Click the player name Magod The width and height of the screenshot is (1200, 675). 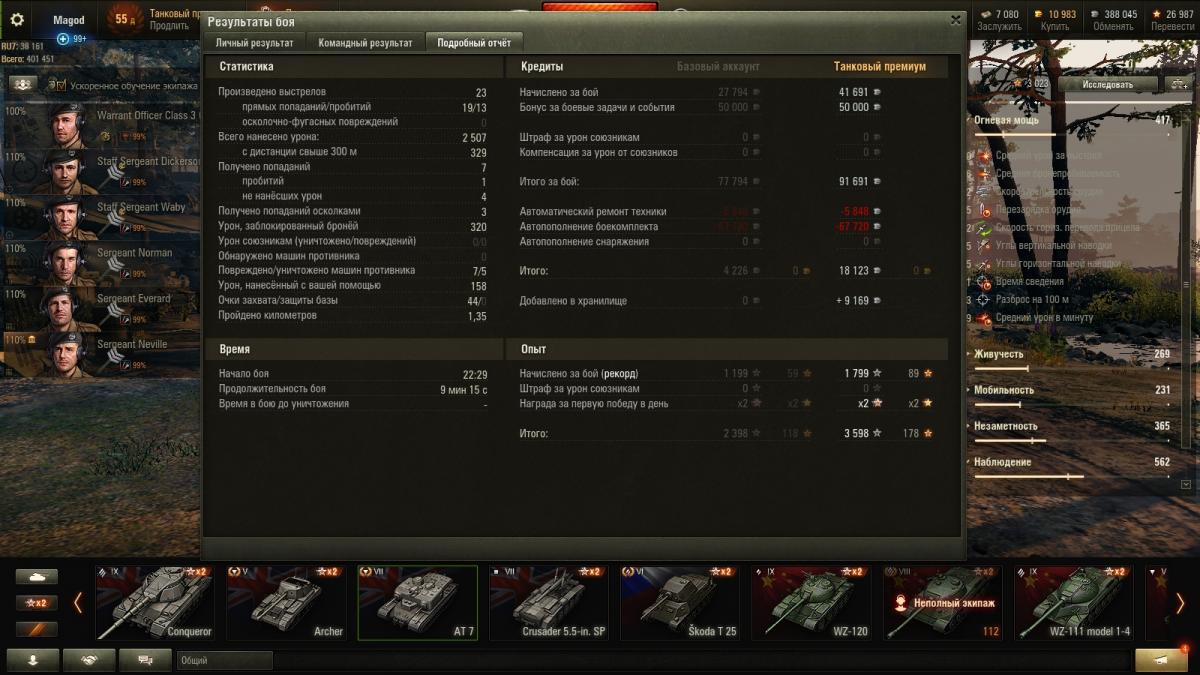(69, 20)
